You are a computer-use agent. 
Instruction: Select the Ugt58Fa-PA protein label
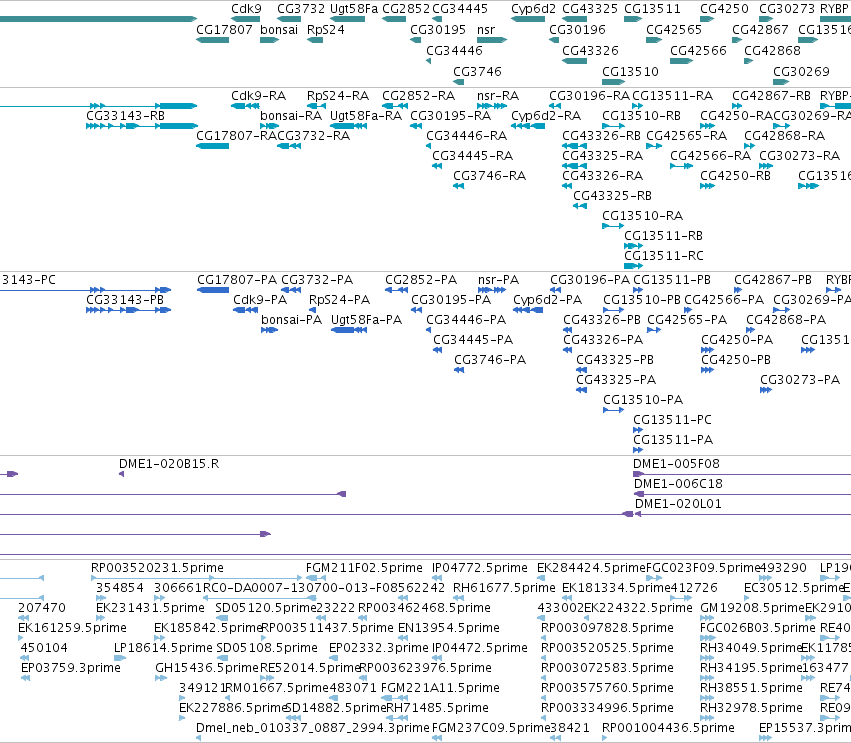click(x=366, y=320)
